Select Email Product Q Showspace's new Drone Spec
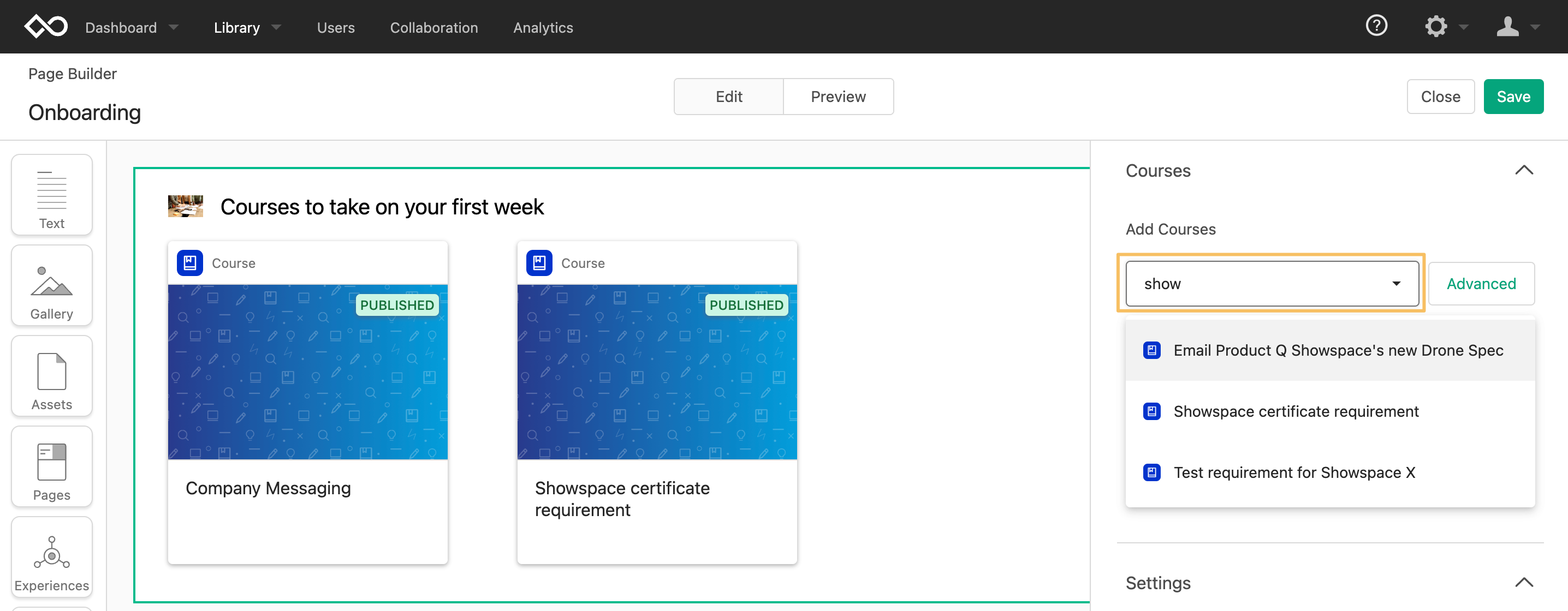Screen dimensions: 1568x611 (x=1330, y=351)
